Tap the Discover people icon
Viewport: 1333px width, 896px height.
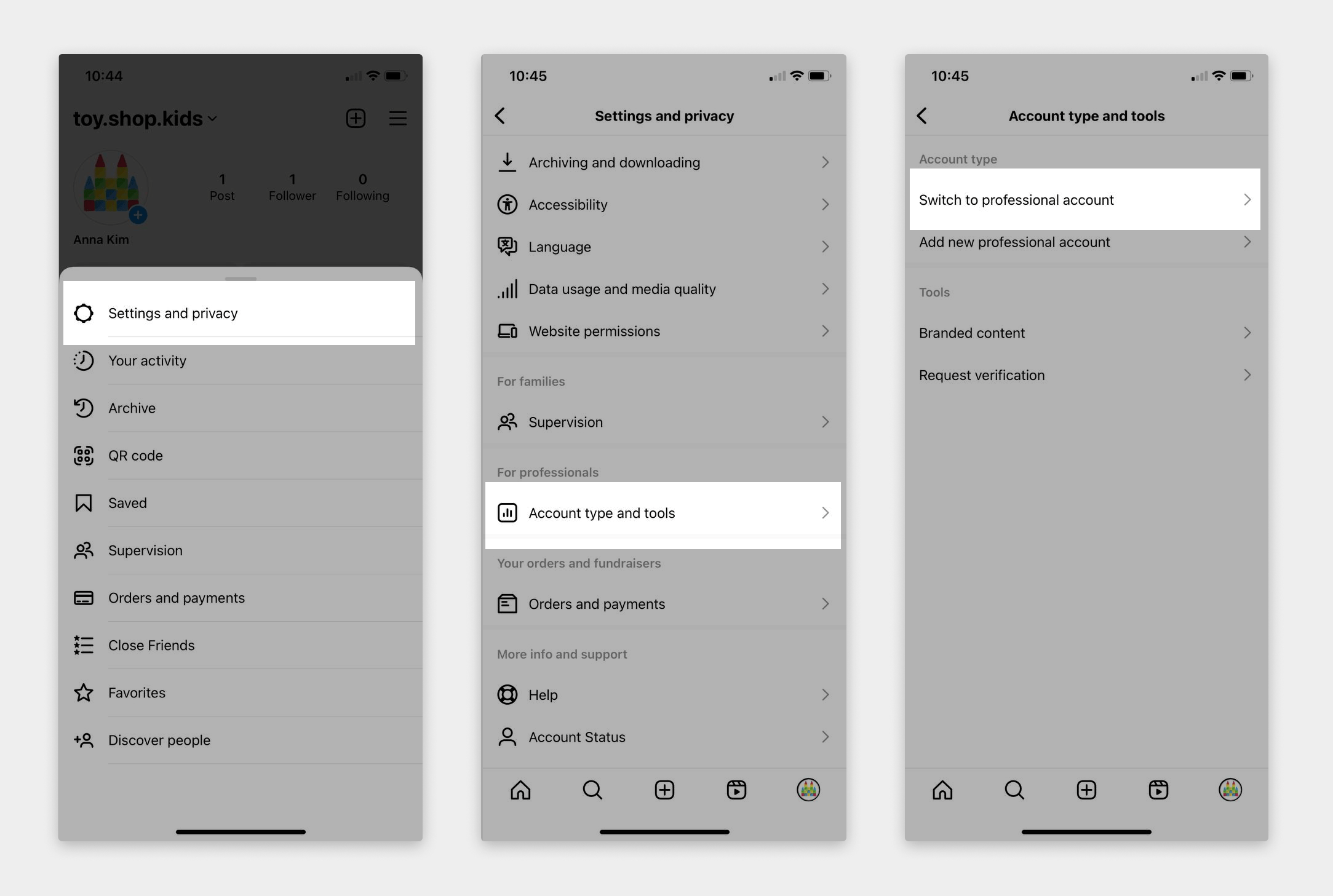tap(84, 739)
